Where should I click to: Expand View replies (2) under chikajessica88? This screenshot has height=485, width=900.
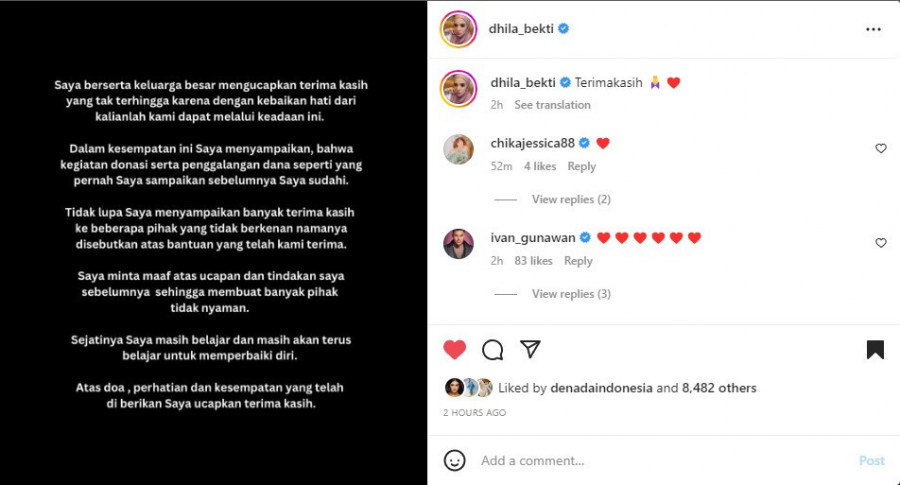click(571, 199)
